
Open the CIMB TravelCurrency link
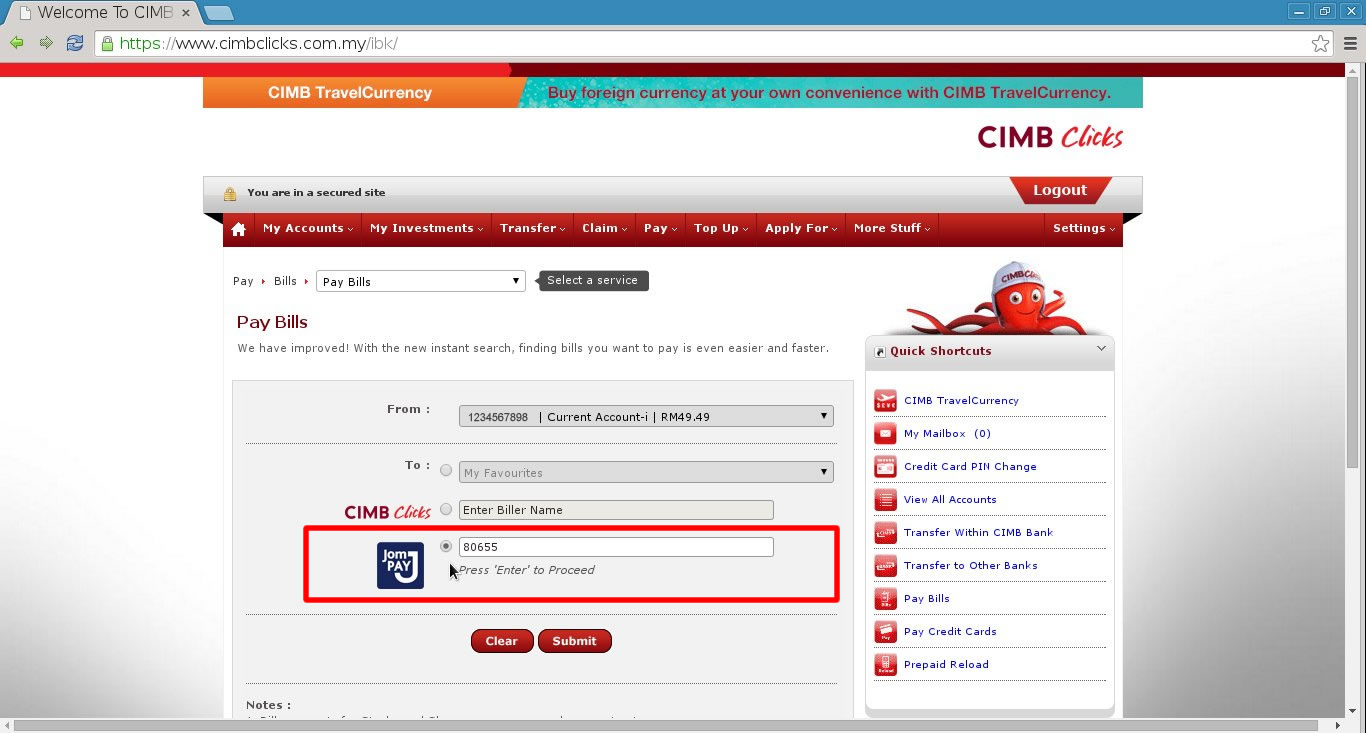[961, 401]
